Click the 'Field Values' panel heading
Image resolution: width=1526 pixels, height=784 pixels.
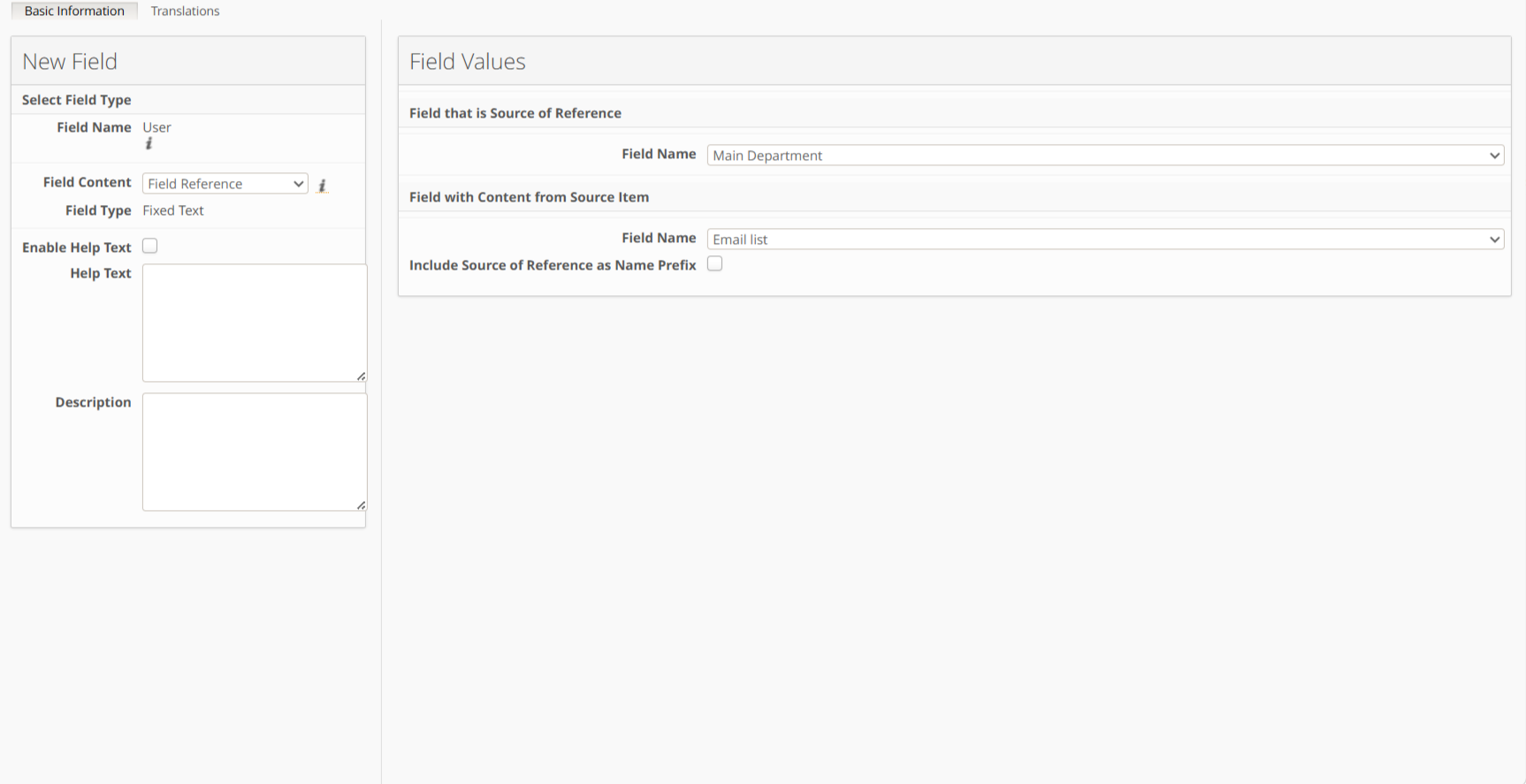[468, 61]
